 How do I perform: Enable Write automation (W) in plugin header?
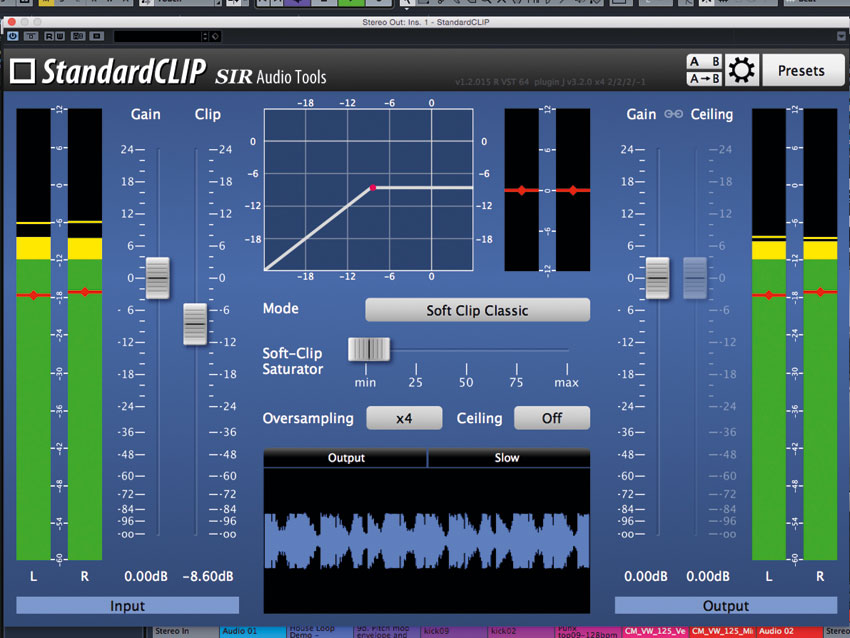[x=60, y=36]
